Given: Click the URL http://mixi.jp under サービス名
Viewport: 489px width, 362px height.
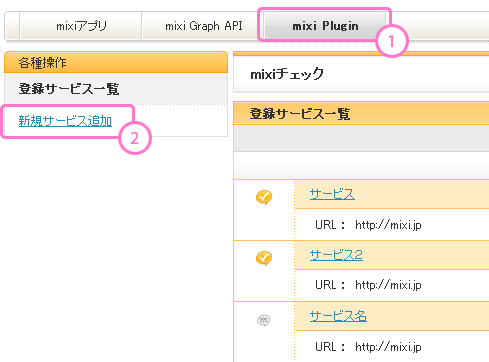Looking at the screenshot, I should click(x=388, y=347).
